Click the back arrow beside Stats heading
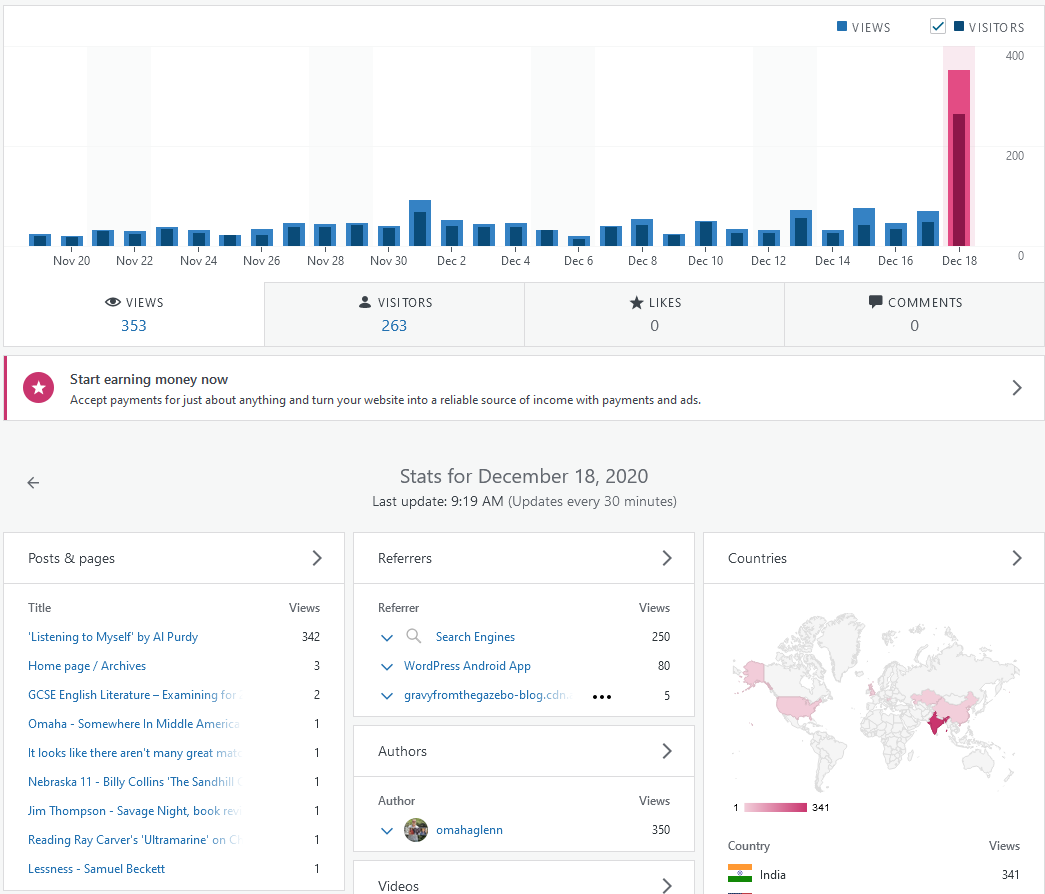Screen dimensions: 1045x894 33,483
